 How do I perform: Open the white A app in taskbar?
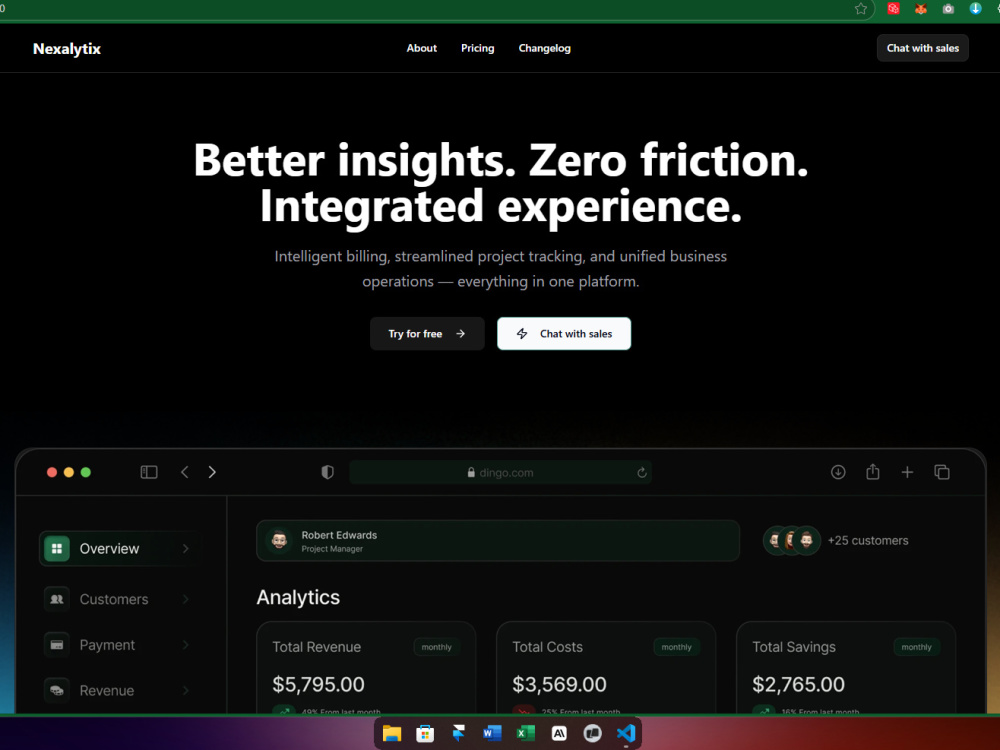tap(559, 733)
